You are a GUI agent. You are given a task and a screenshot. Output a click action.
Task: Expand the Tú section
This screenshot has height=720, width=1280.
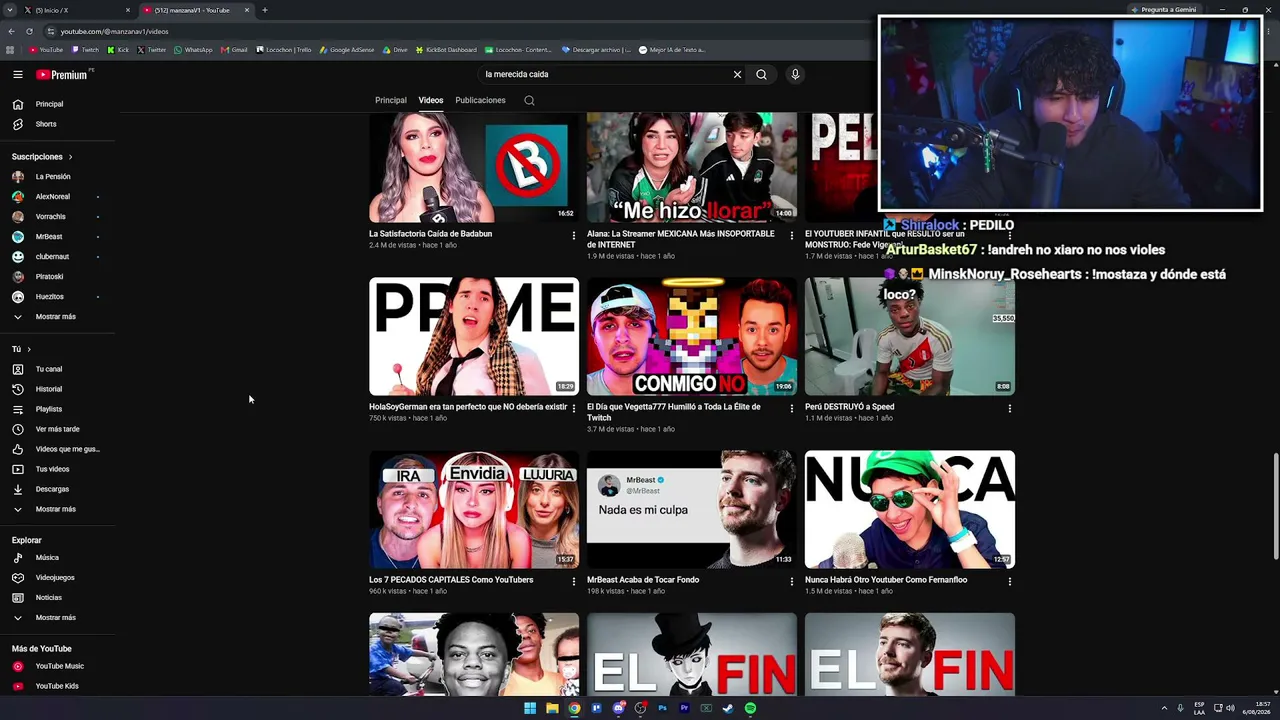pyautogui.click(x=22, y=349)
